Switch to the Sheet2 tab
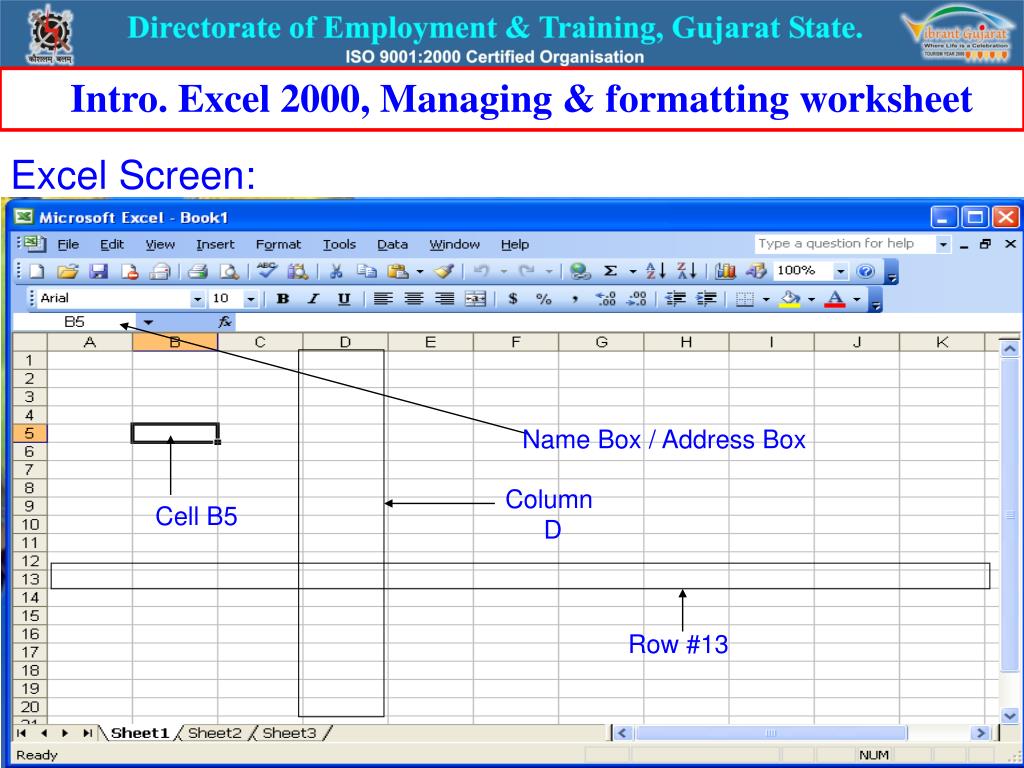Viewport: 1024px width, 768px height. coord(215,733)
